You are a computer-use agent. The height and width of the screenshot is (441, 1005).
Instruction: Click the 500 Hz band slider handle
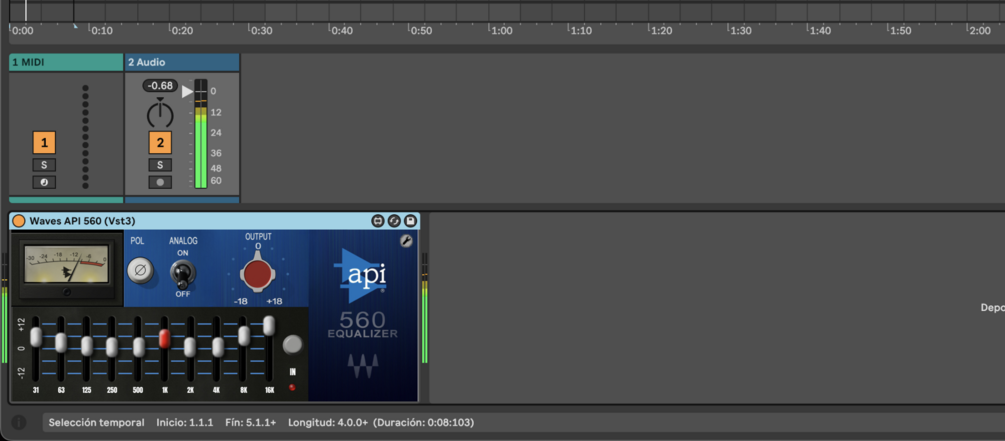(138, 347)
